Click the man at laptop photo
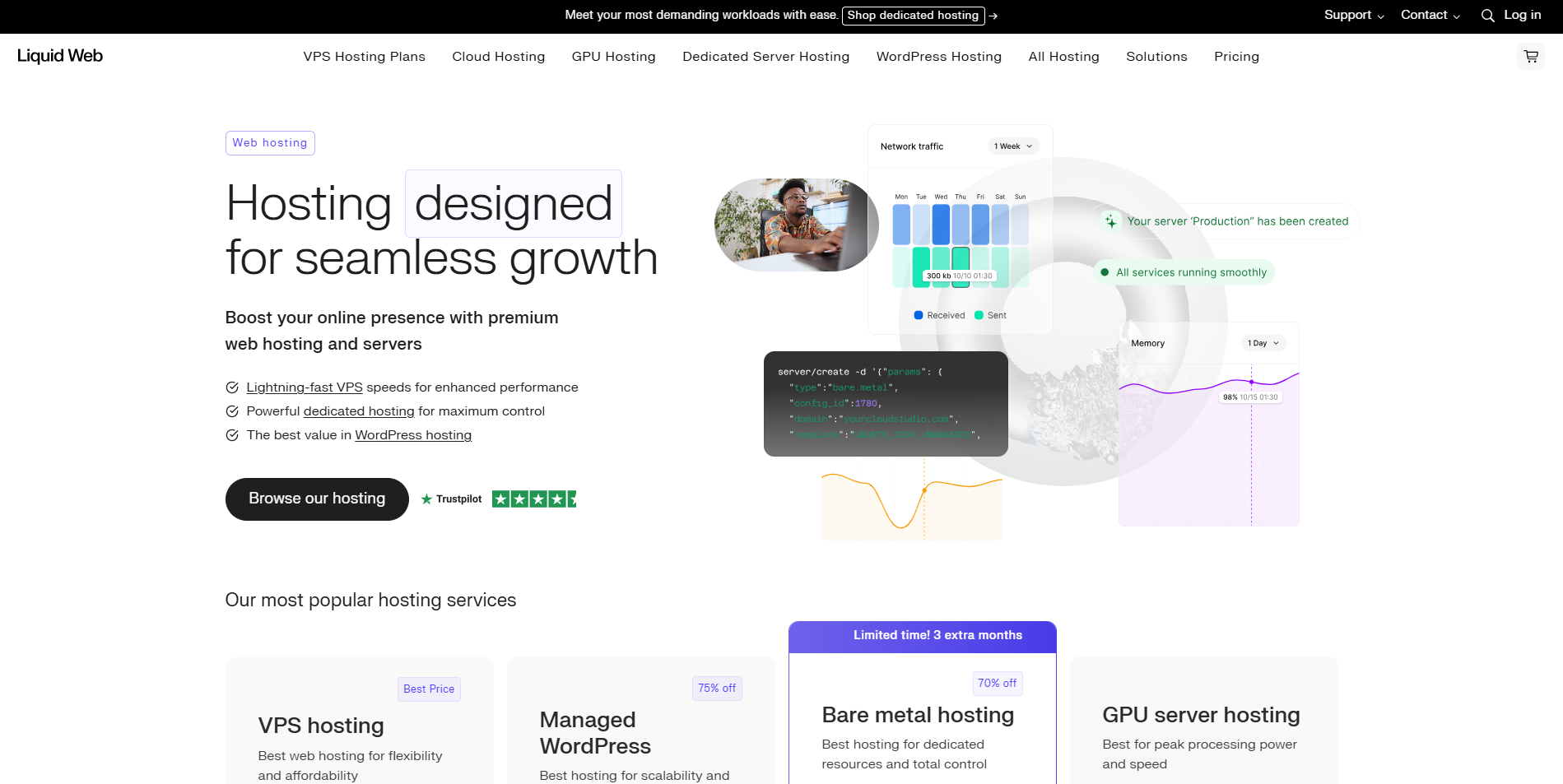This screenshot has height=784, width=1563. (795, 225)
